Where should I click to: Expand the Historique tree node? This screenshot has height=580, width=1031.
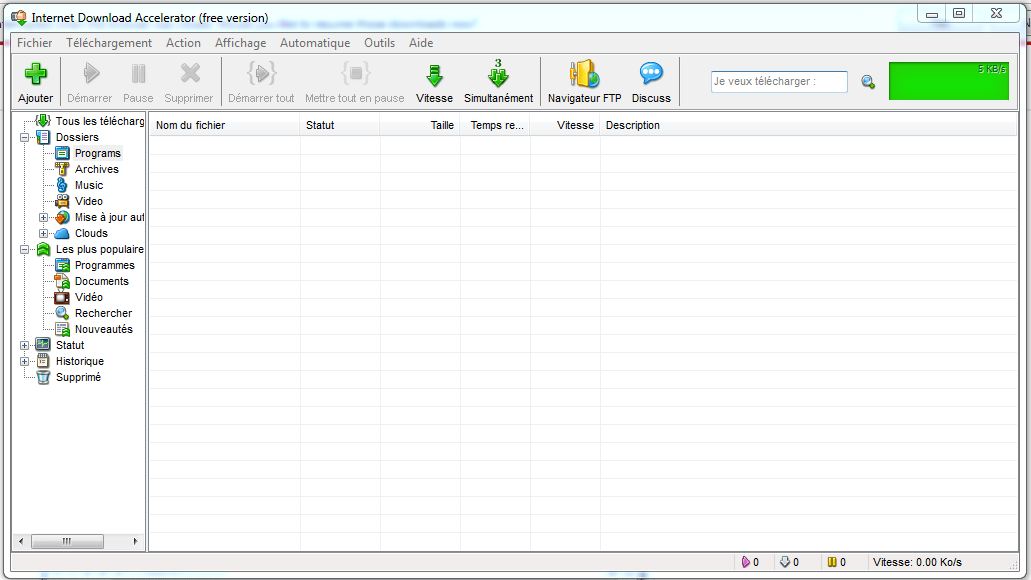click(x=24, y=361)
